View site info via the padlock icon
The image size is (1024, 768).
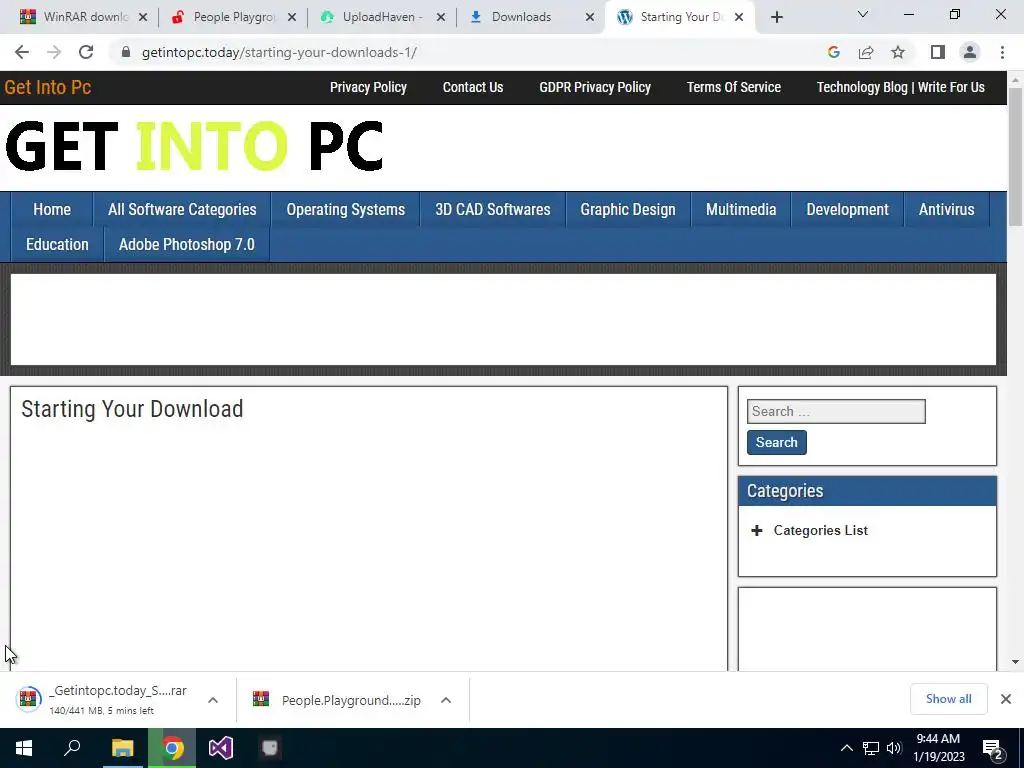[x=126, y=52]
